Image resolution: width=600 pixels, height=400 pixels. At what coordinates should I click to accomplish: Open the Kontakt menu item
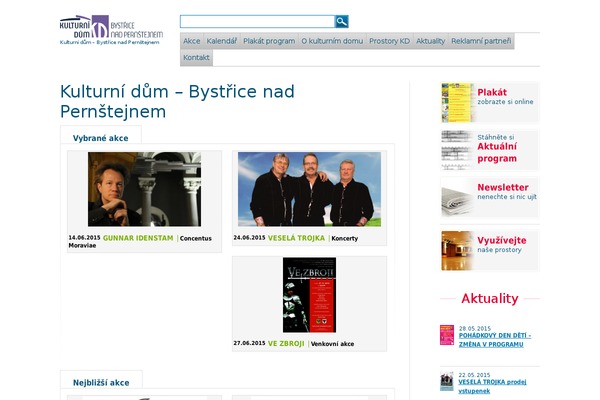point(196,57)
